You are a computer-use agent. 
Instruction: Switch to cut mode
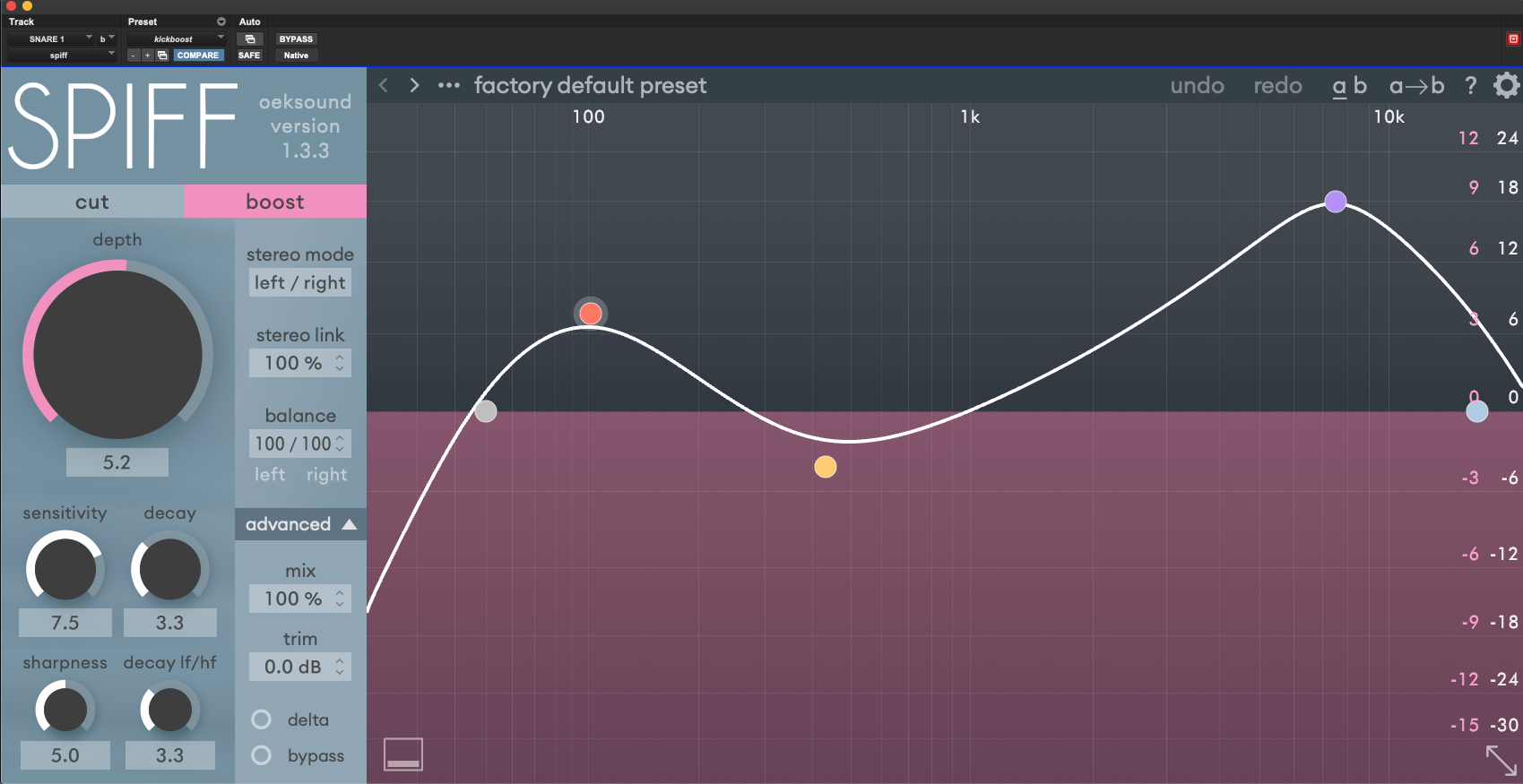pyautogui.click(x=92, y=202)
